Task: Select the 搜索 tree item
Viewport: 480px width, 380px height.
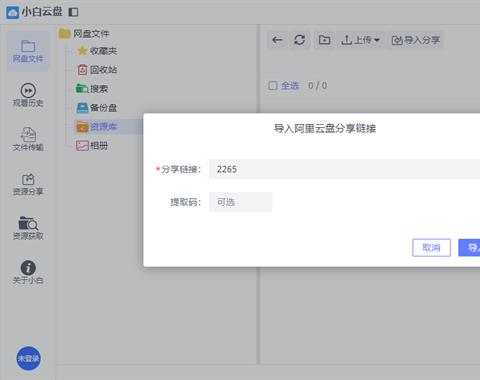Action: click(x=92, y=89)
